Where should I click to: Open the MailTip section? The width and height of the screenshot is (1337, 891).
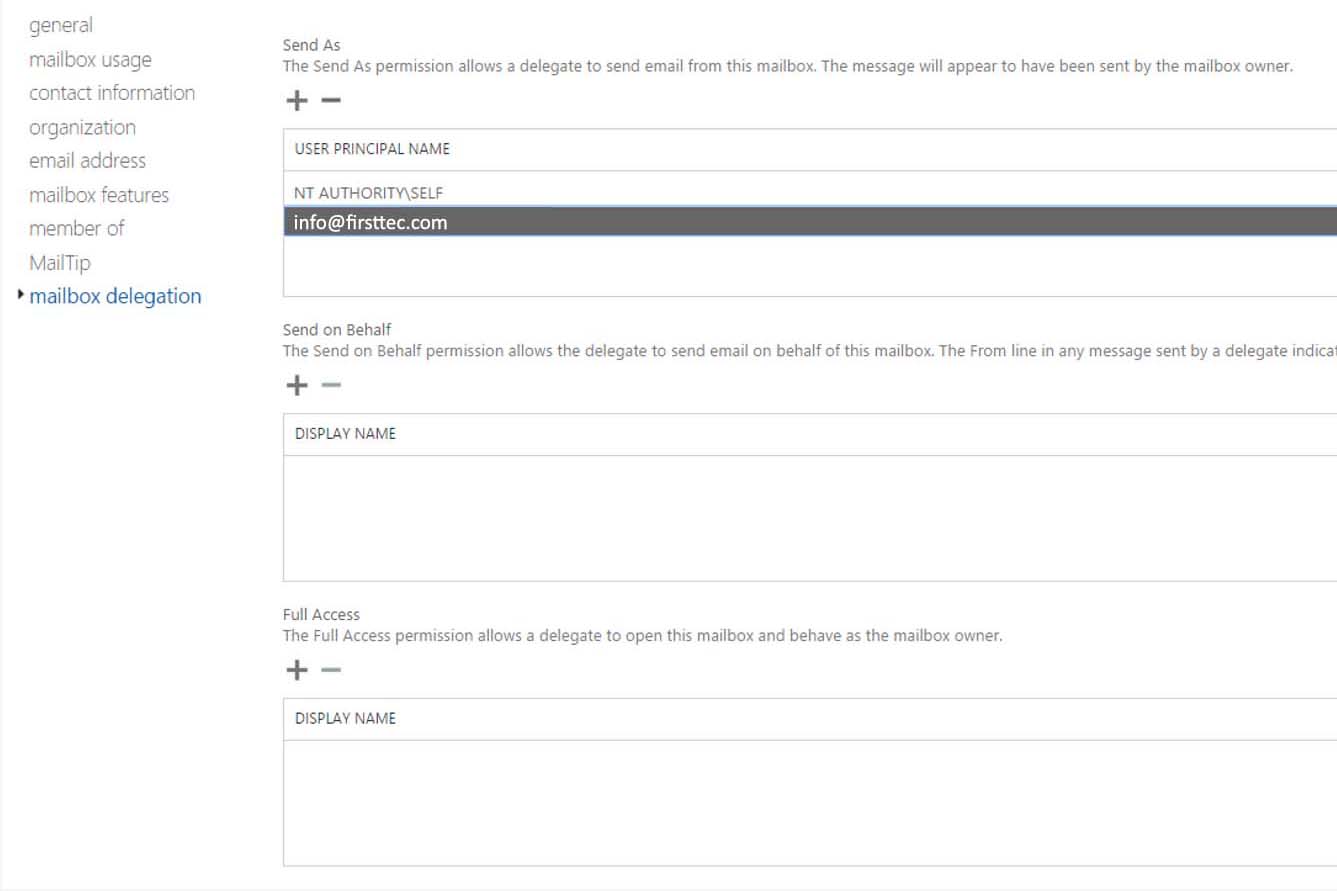(60, 263)
